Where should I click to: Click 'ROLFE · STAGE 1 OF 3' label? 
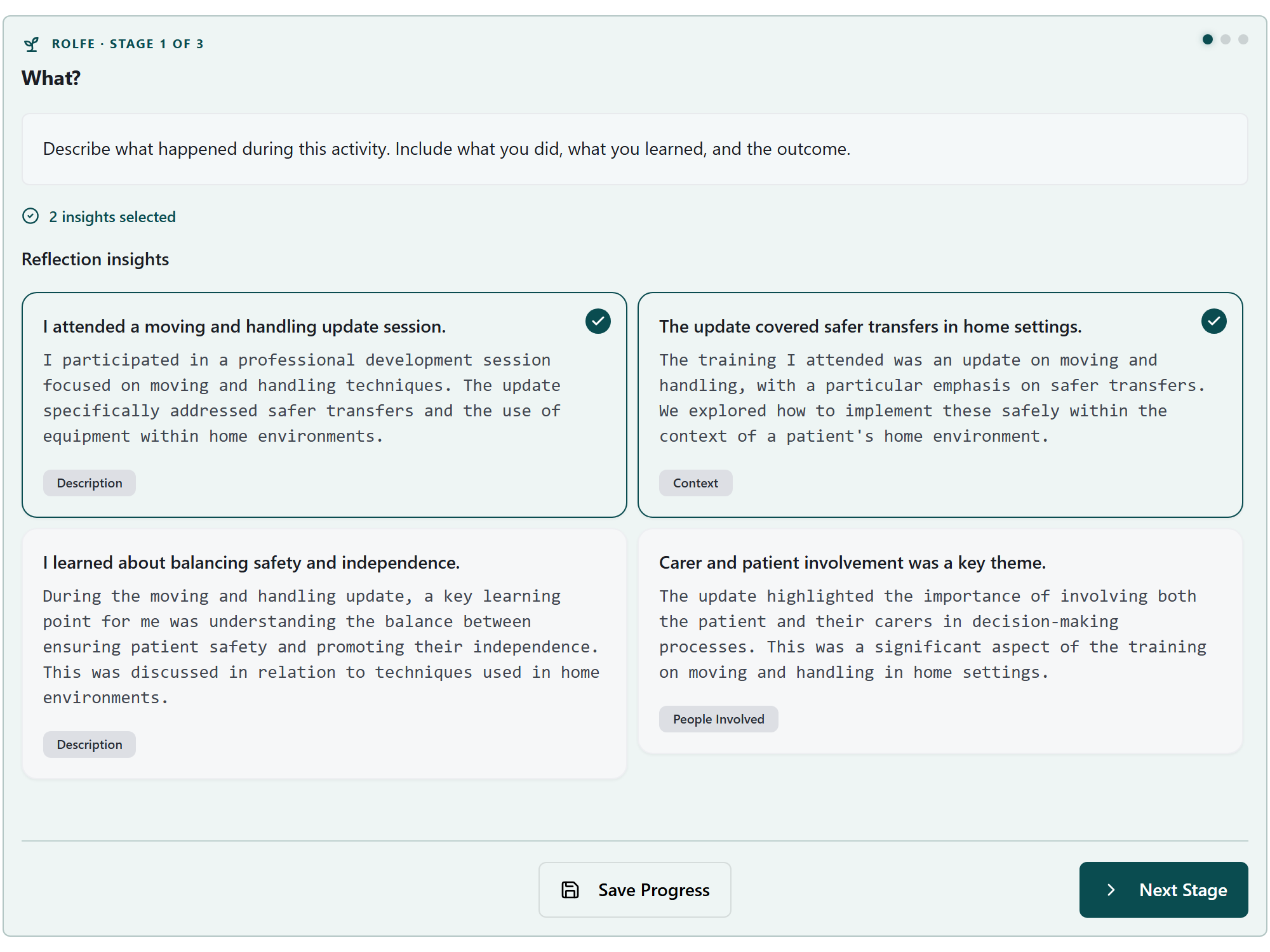(128, 44)
